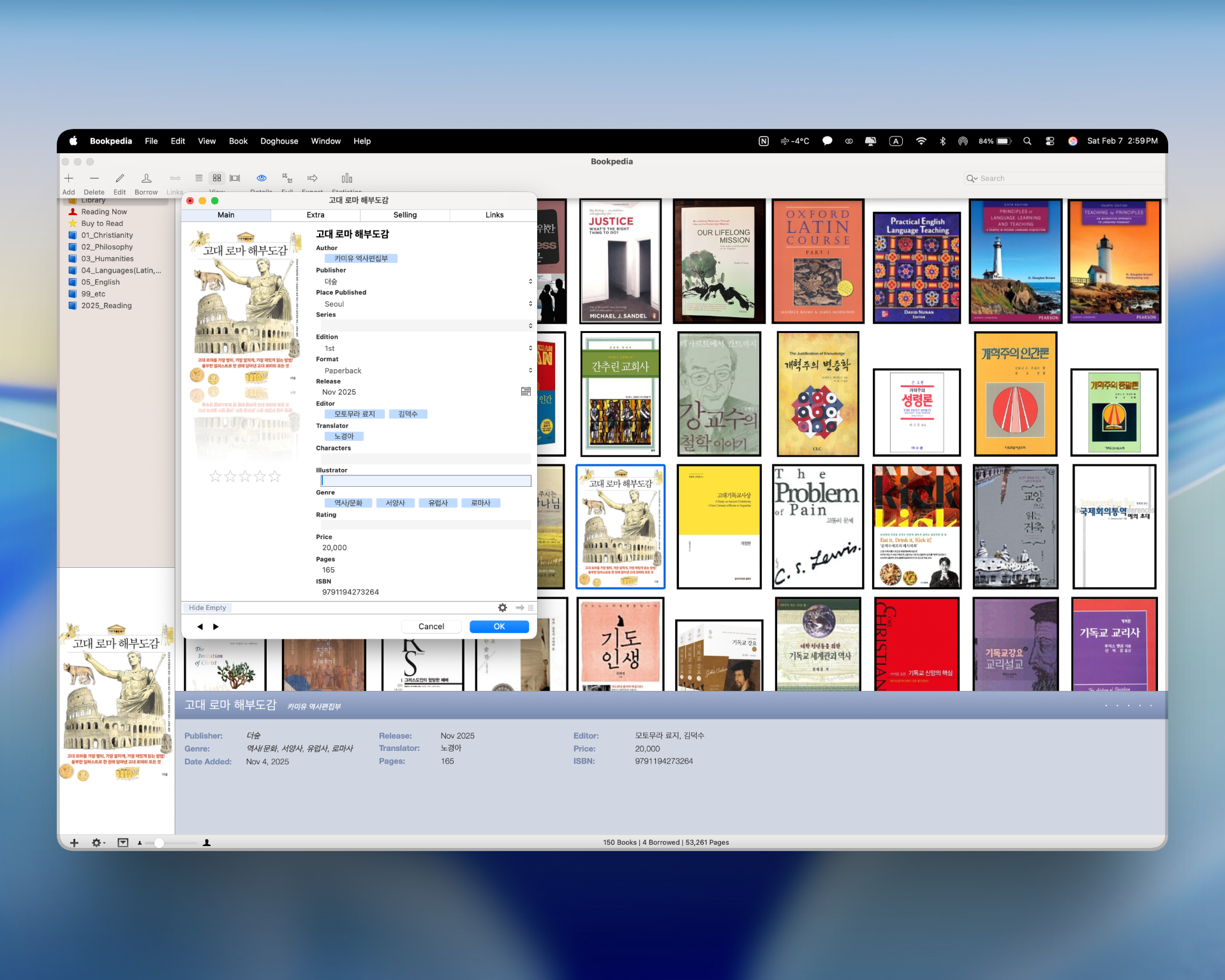Open the Release date calendar picker
Viewport: 1225px width, 980px height.
526,392
